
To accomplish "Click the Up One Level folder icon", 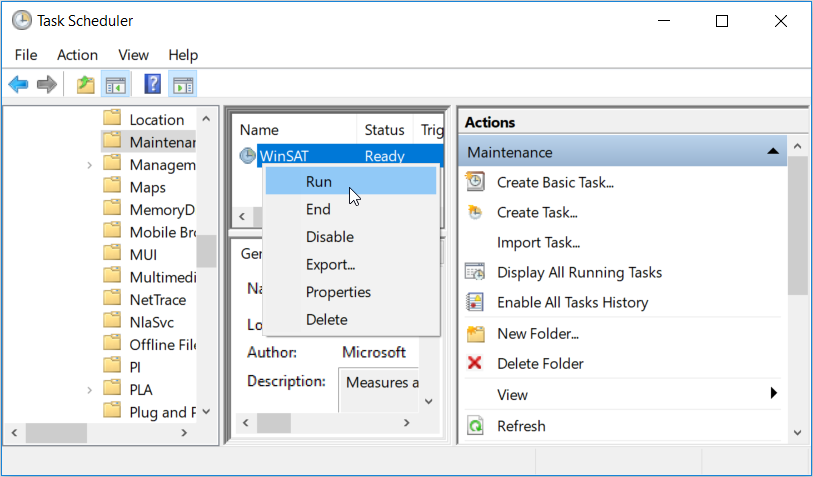I will point(86,84).
